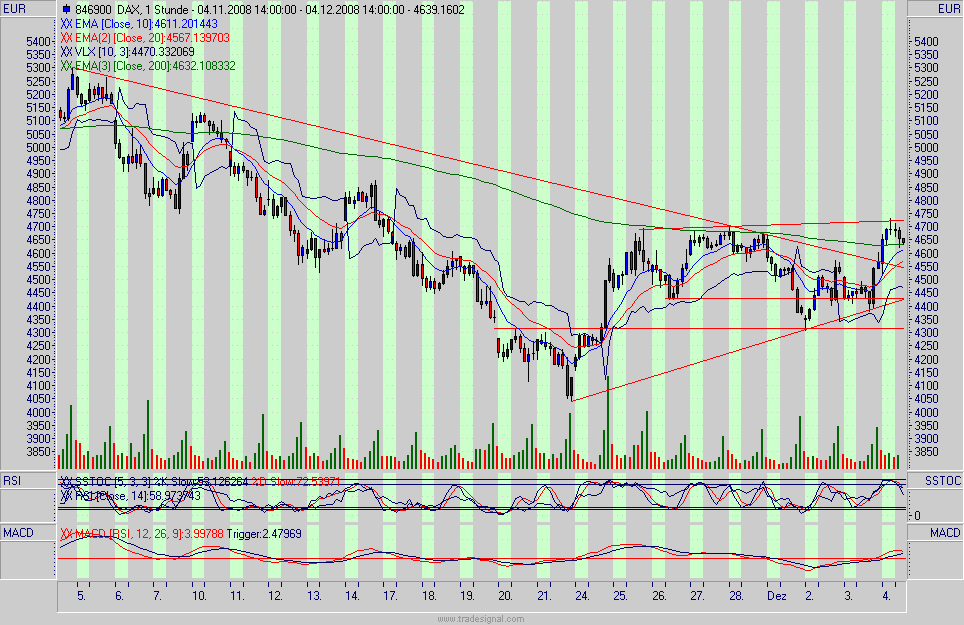The image size is (964, 625).
Task: Click the date label '14.' on the time axis
Action: point(352,596)
